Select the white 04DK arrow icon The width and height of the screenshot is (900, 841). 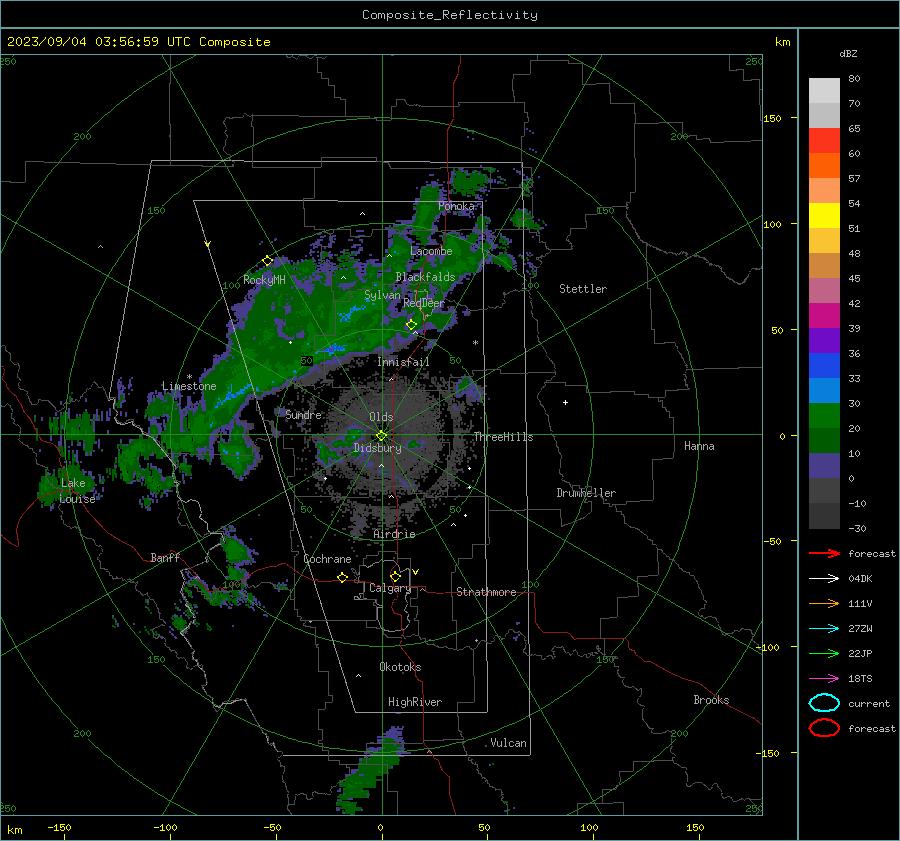click(824, 578)
